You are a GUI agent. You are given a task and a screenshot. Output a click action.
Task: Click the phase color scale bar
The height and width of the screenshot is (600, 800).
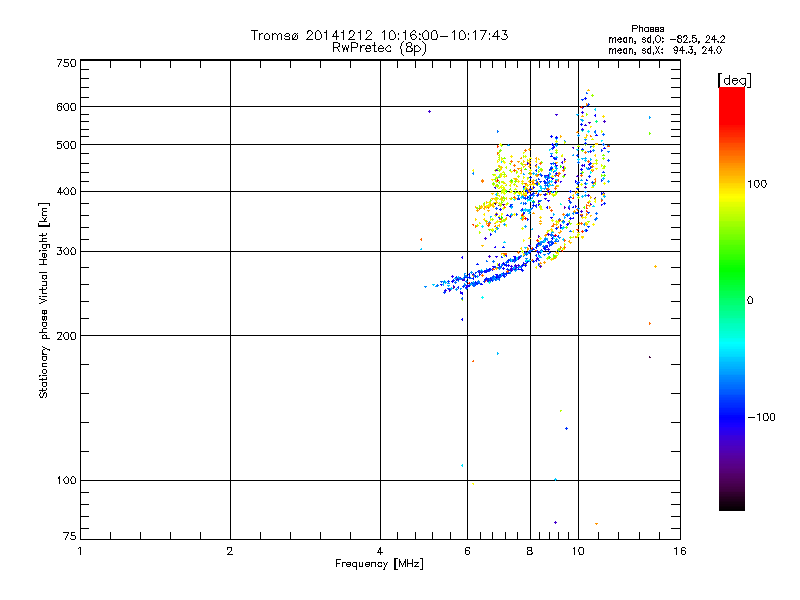coord(732,299)
